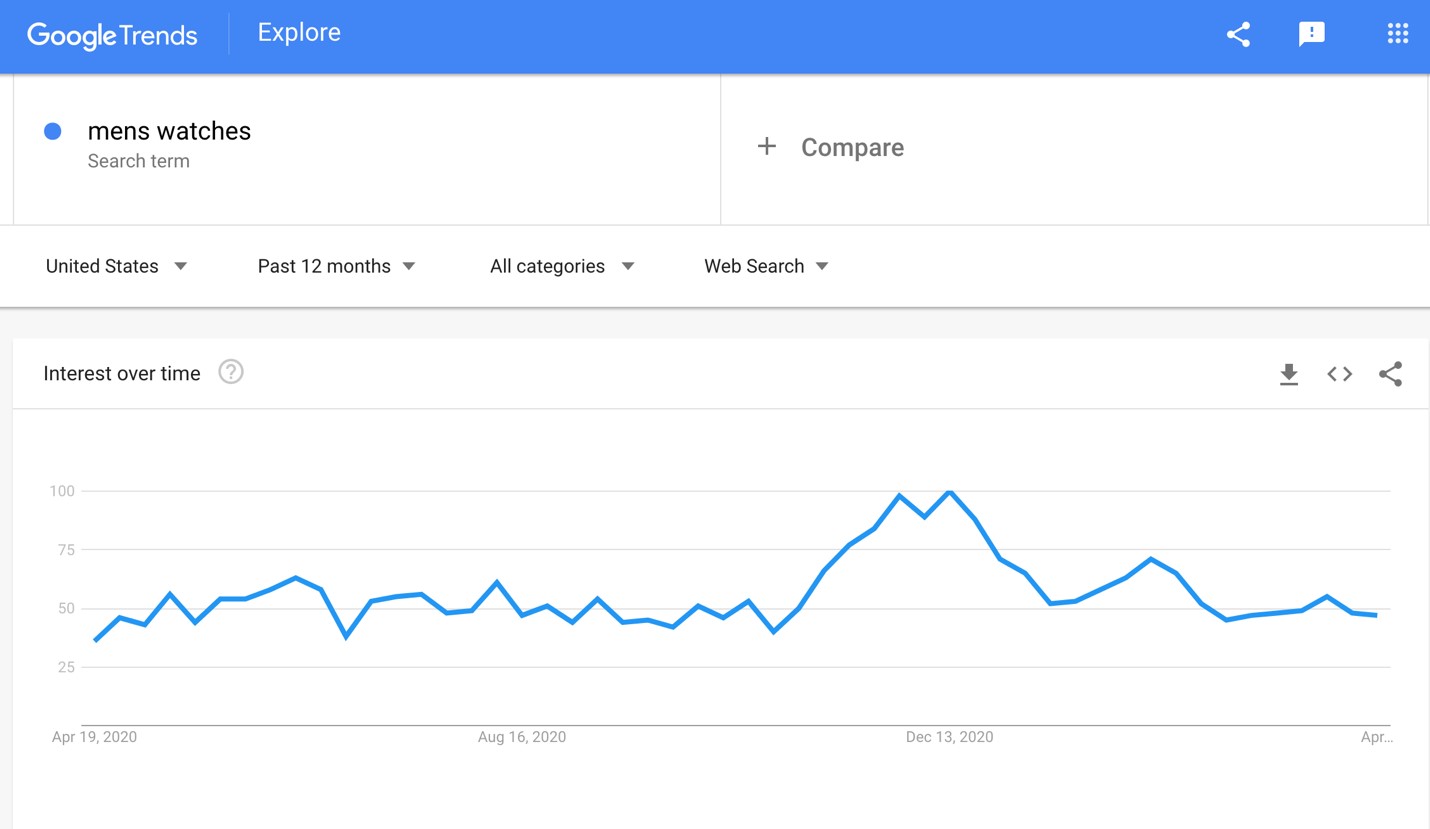
Task: Change the Web Search type dropdown
Action: pos(766,266)
